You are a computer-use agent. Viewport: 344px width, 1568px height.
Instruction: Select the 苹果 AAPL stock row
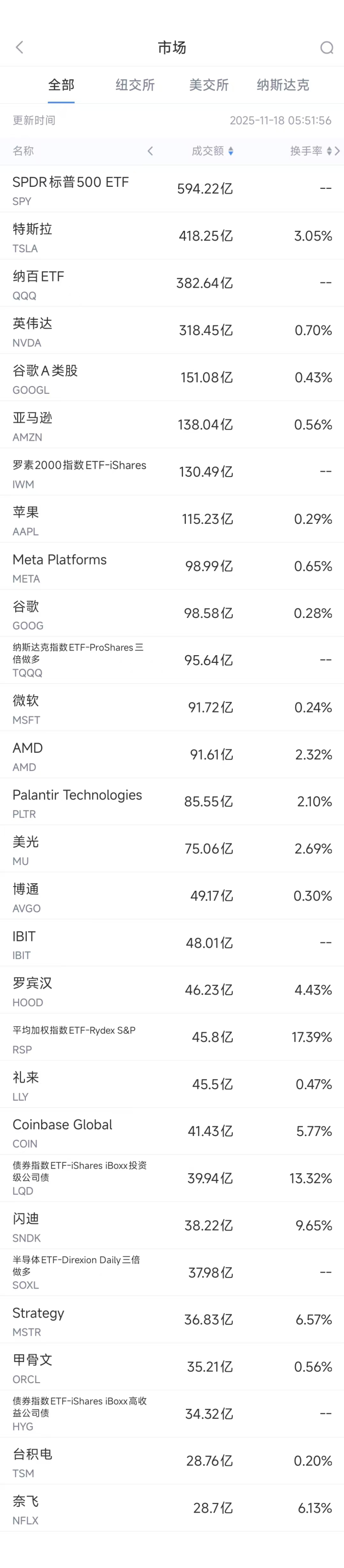pos(172,519)
